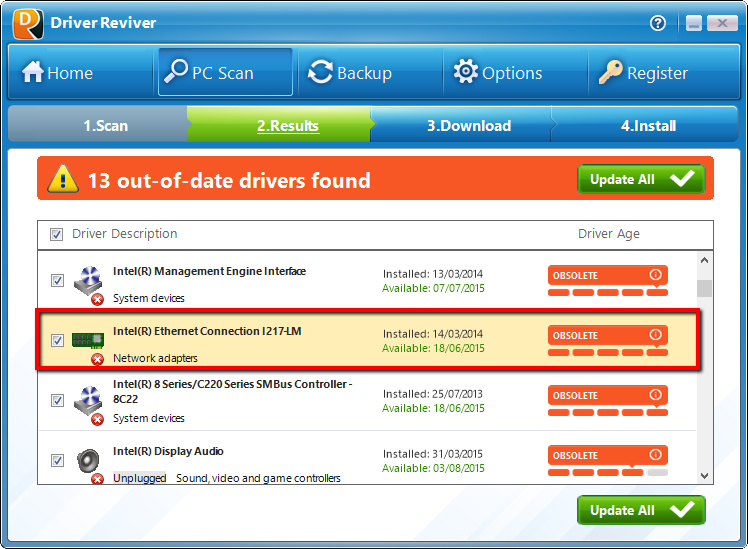
Task: Select Intel(R) Ethernet Connection I217-LM name
Action: [207, 331]
